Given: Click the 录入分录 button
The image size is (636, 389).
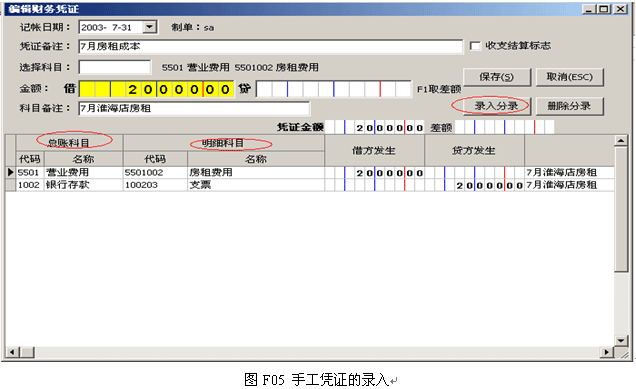Looking at the screenshot, I should point(497,106).
